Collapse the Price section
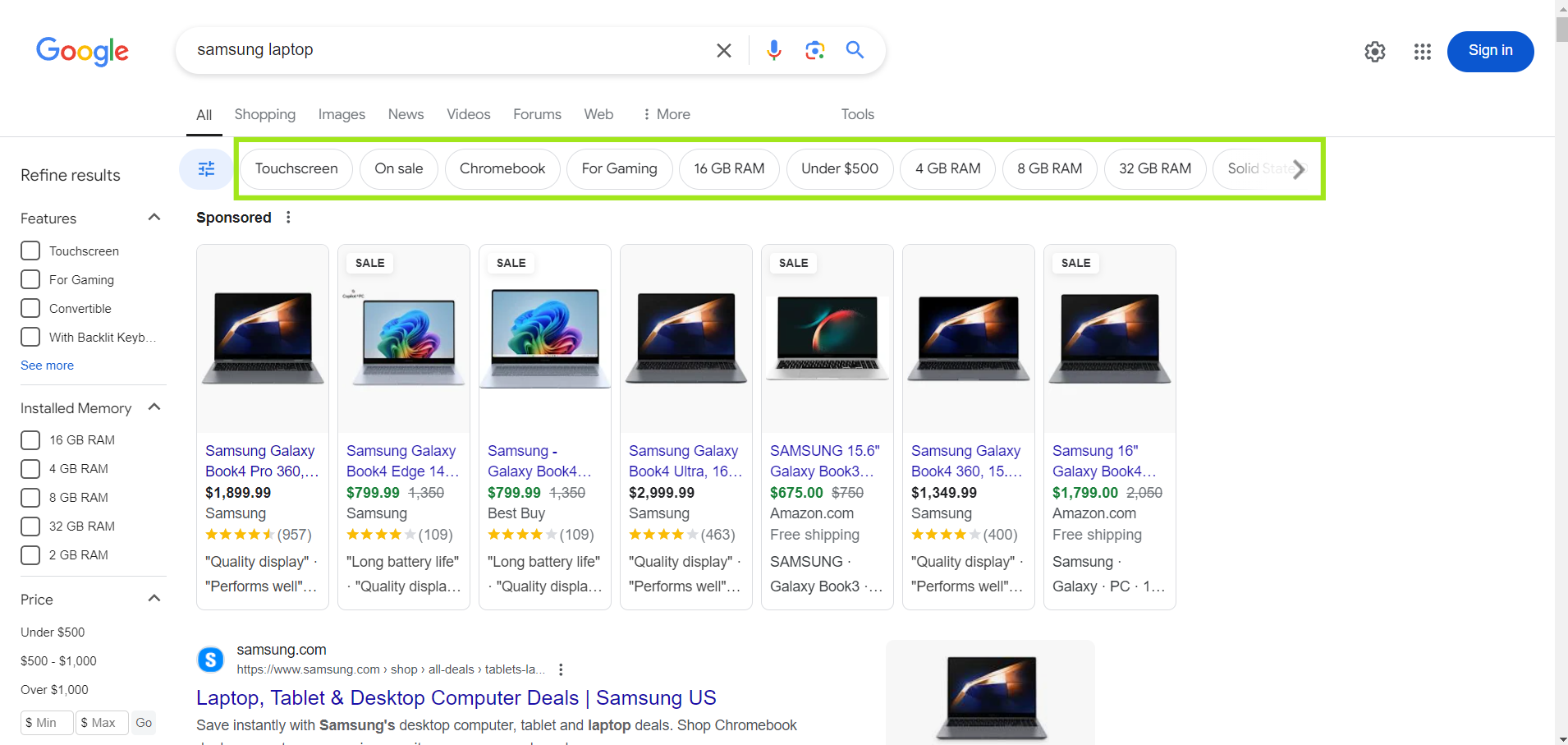 [154, 598]
